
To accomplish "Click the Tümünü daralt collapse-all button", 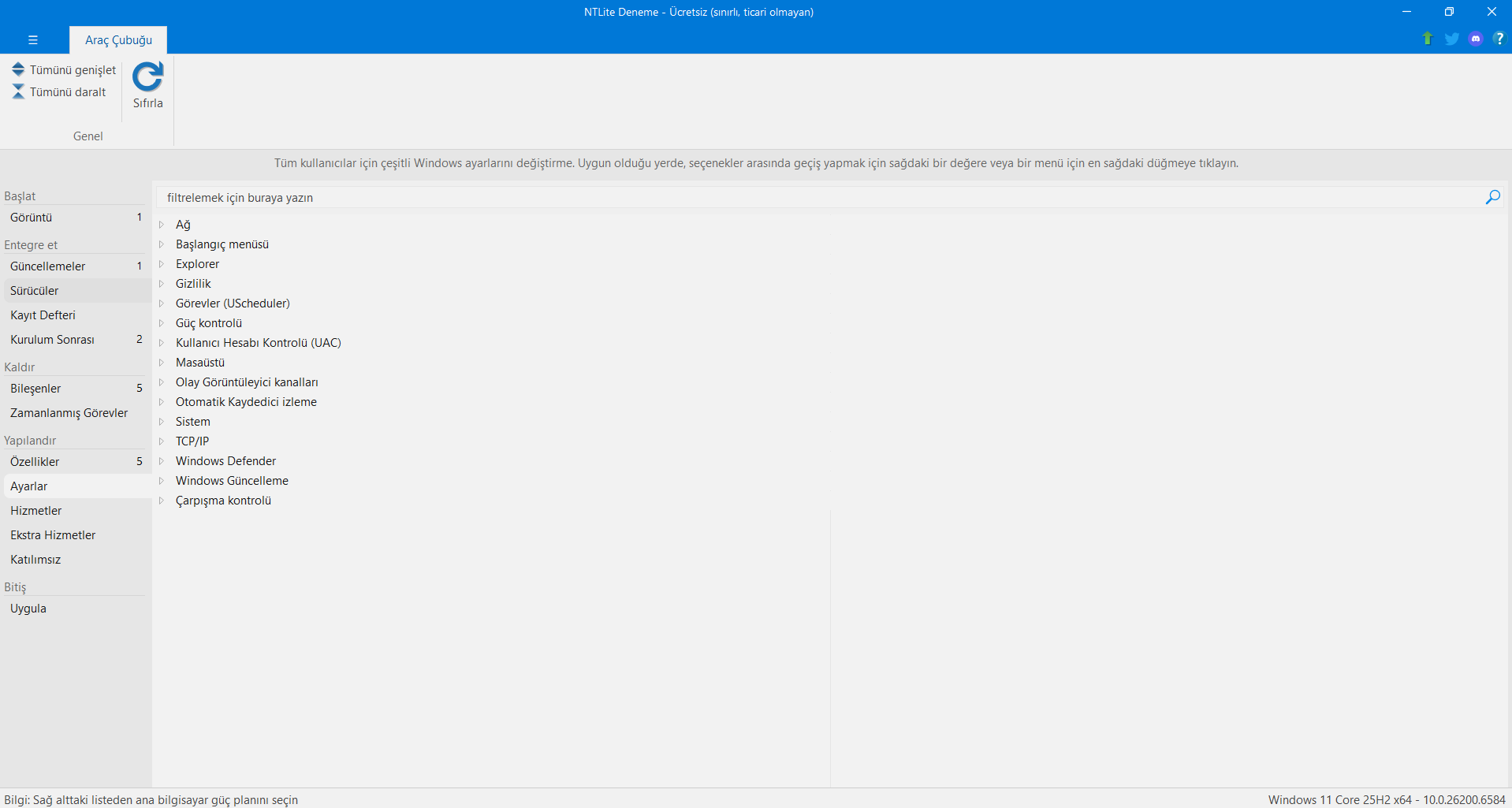I will (x=59, y=92).
